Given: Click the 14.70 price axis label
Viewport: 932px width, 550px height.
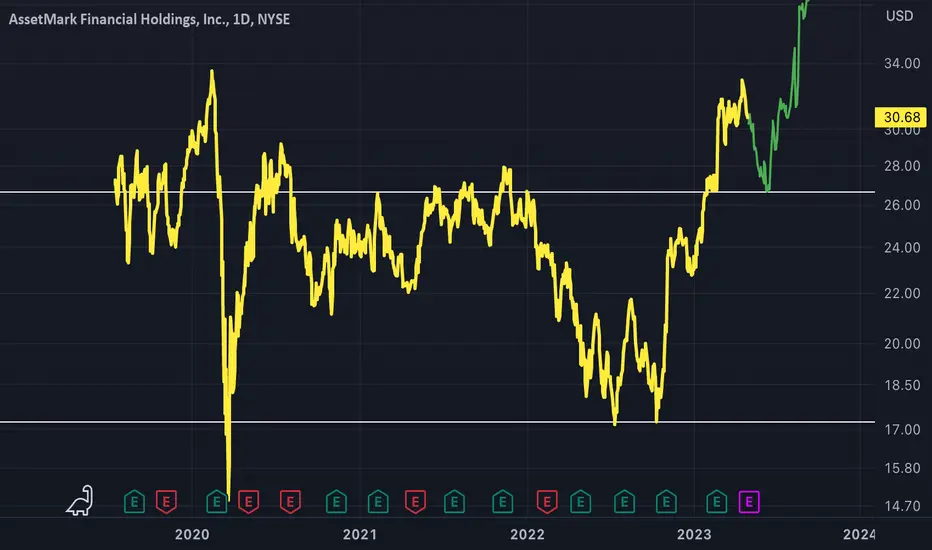Looking at the screenshot, I should [902, 506].
